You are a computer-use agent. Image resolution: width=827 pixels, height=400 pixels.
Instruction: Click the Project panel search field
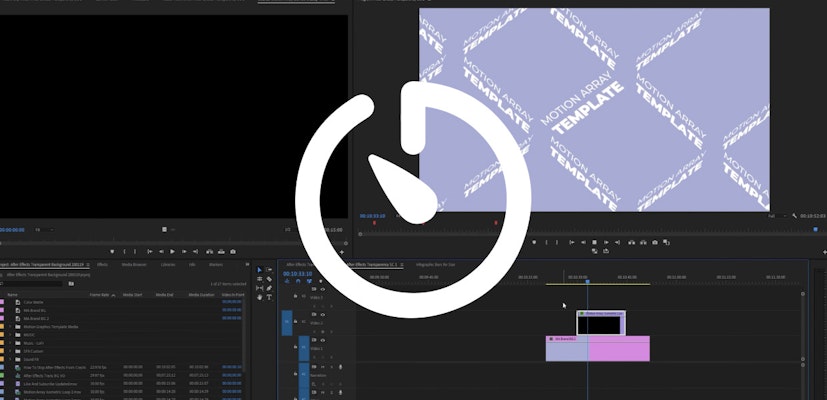coord(32,283)
